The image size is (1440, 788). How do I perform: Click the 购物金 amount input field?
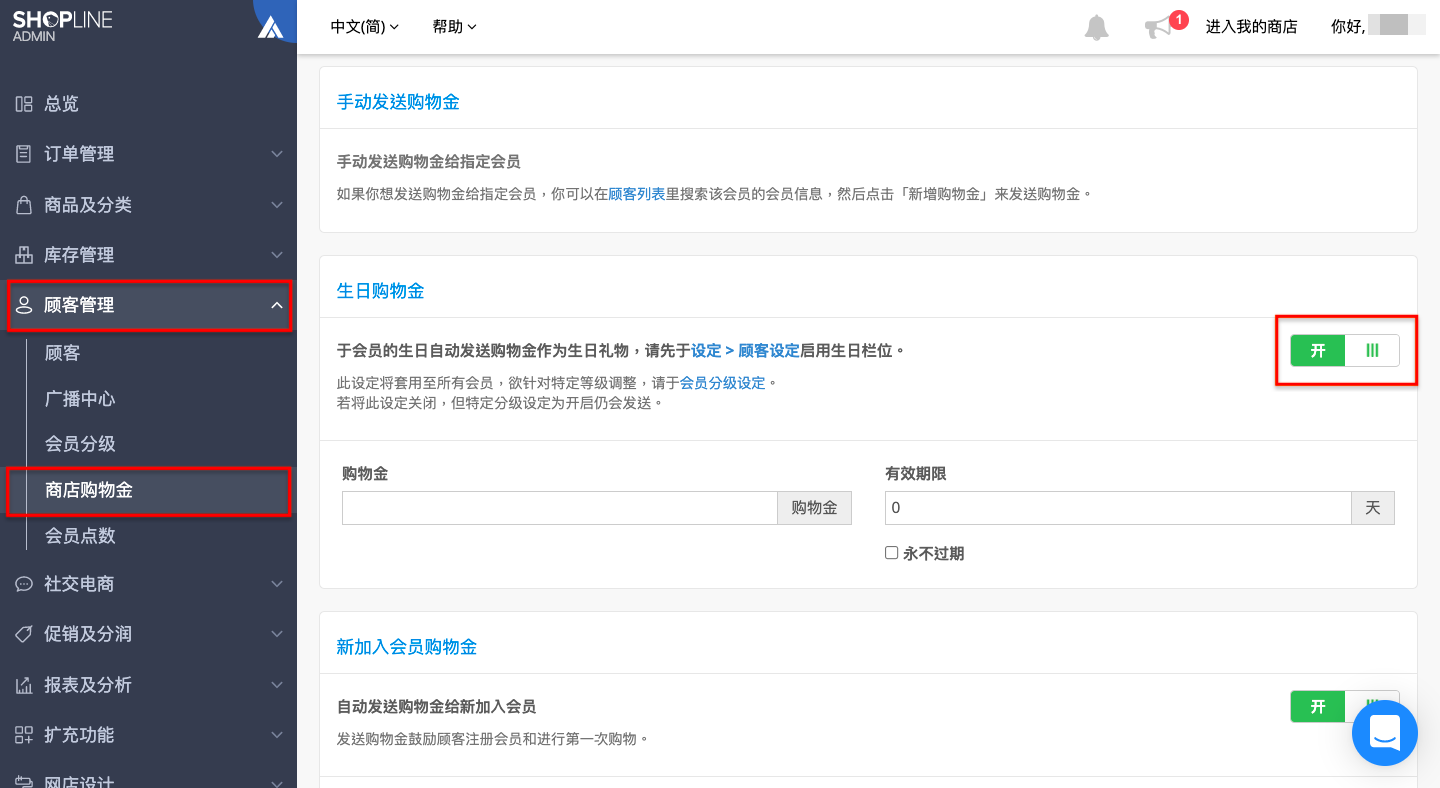coord(560,508)
